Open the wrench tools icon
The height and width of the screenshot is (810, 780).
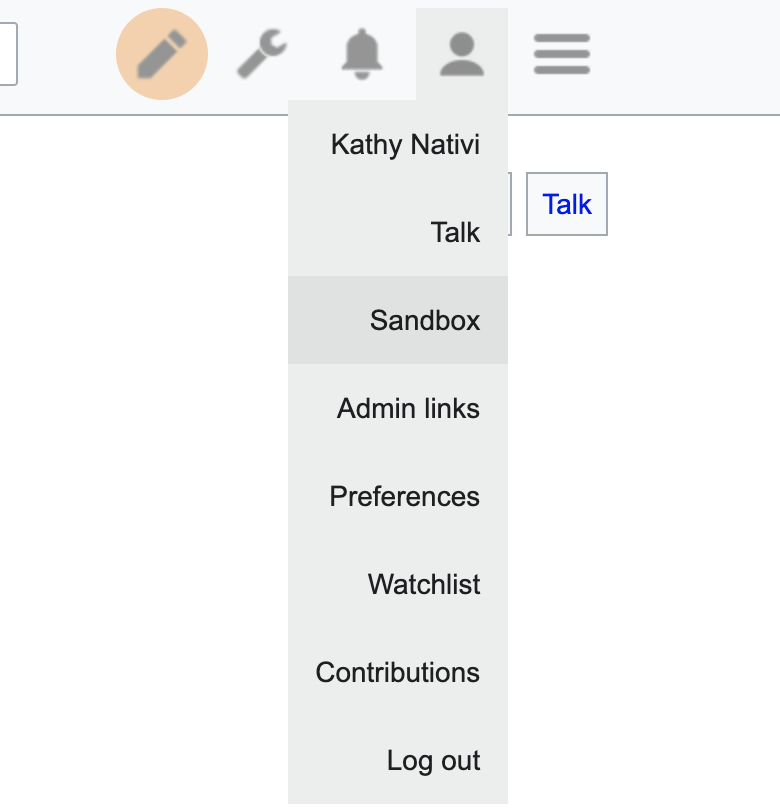[x=262, y=54]
